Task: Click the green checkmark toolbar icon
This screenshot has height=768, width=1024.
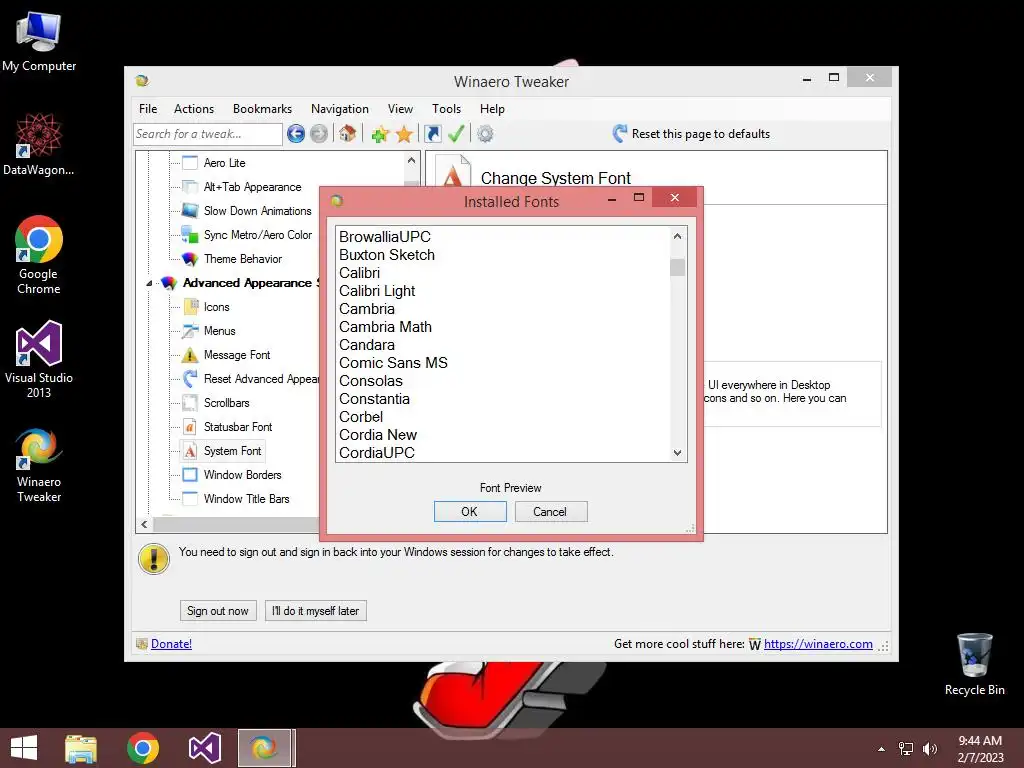Action: (x=456, y=134)
